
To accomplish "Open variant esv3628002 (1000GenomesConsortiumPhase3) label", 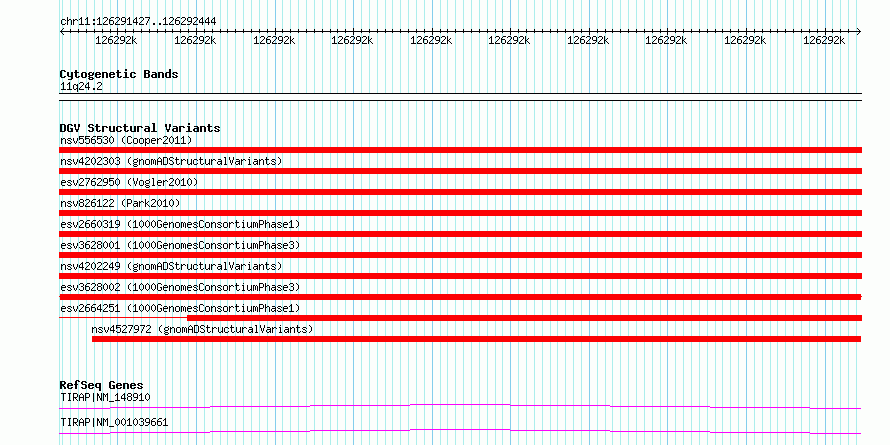I will pos(179,287).
